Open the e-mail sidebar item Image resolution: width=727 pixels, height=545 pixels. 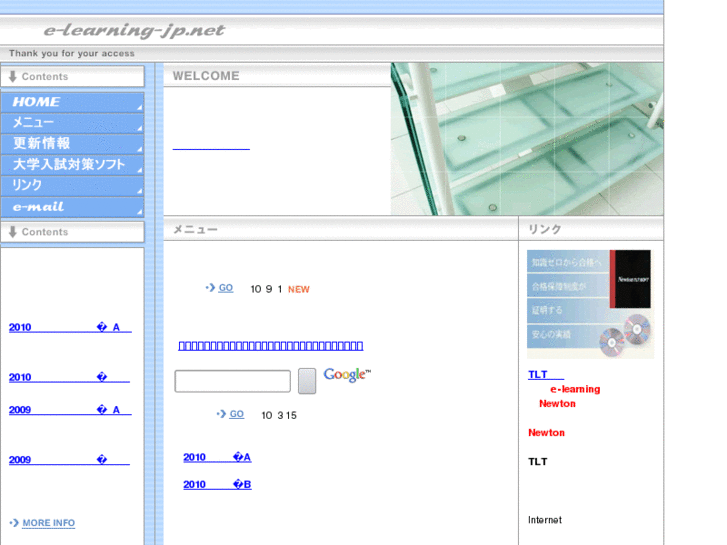point(72,207)
